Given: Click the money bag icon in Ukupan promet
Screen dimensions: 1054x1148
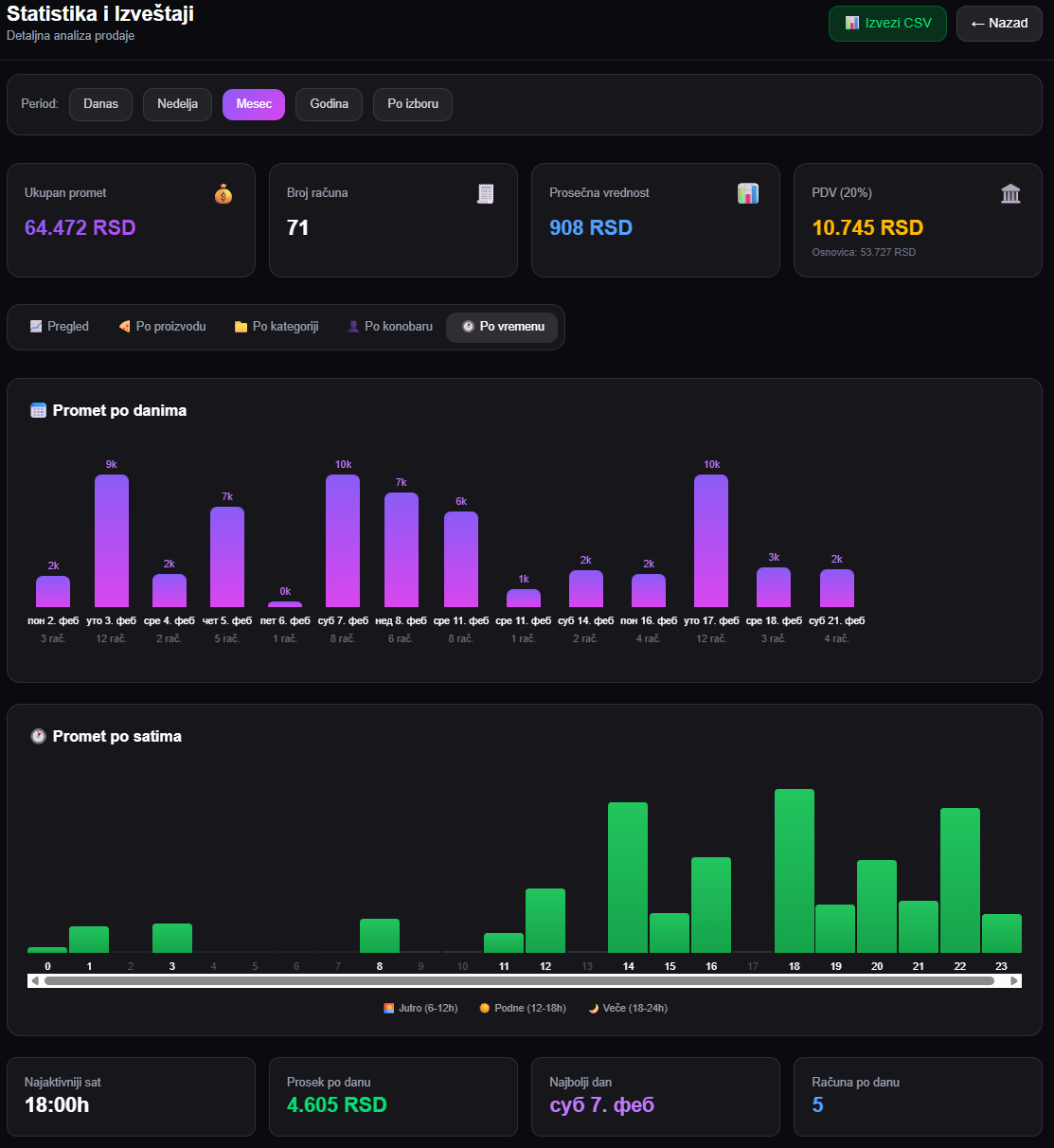Looking at the screenshot, I should (223, 194).
